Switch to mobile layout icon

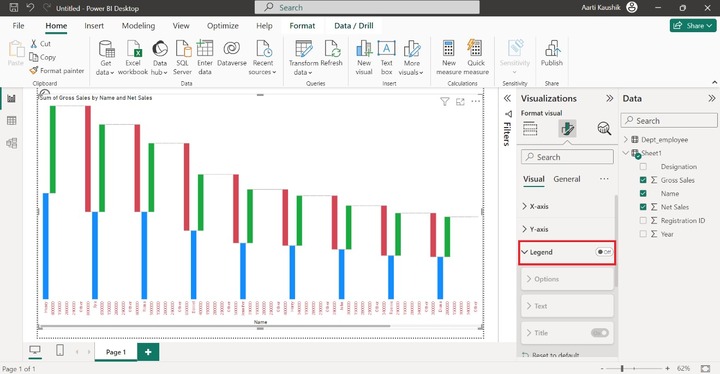click(60, 351)
